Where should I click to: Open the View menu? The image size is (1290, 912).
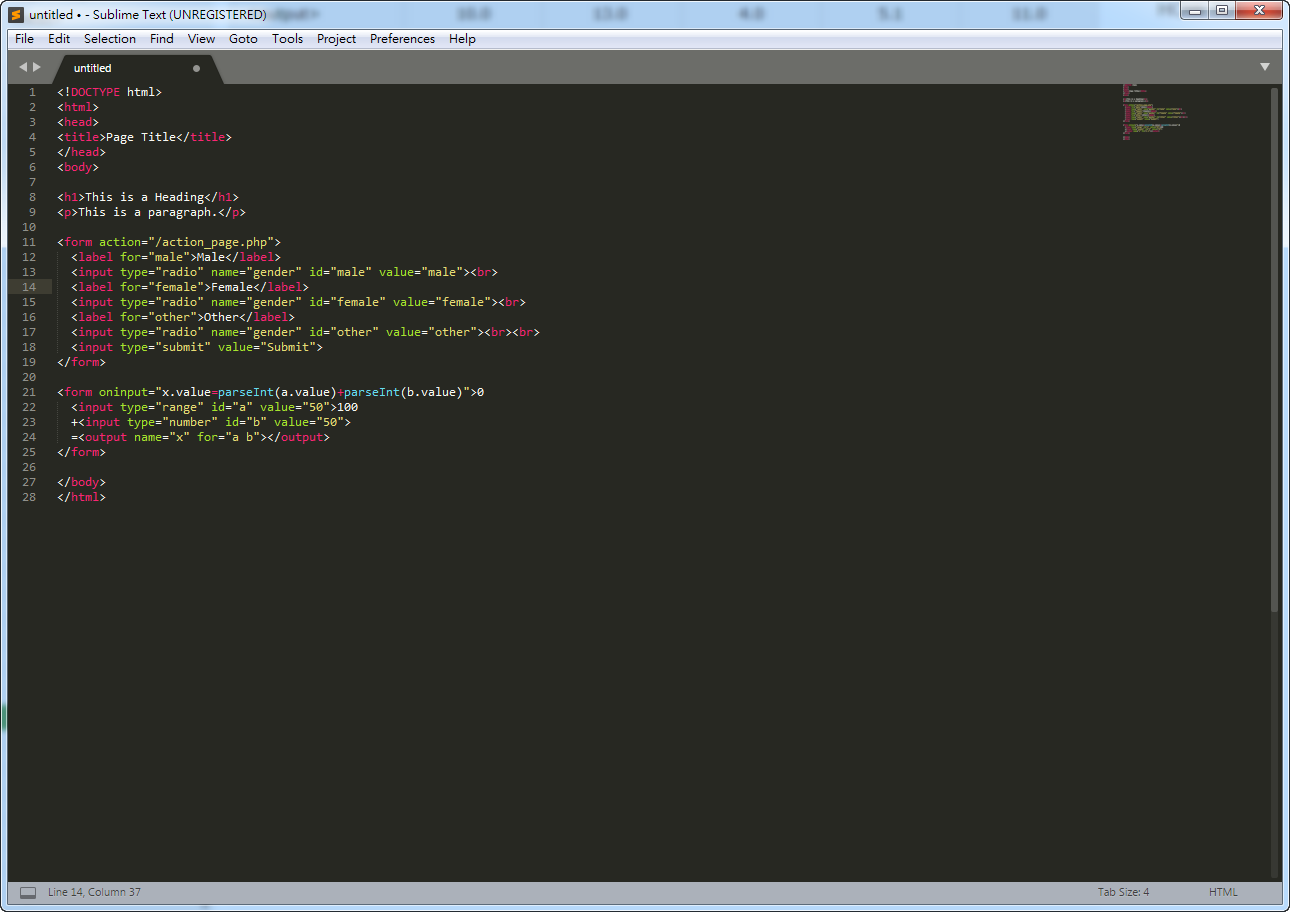[x=201, y=39]
